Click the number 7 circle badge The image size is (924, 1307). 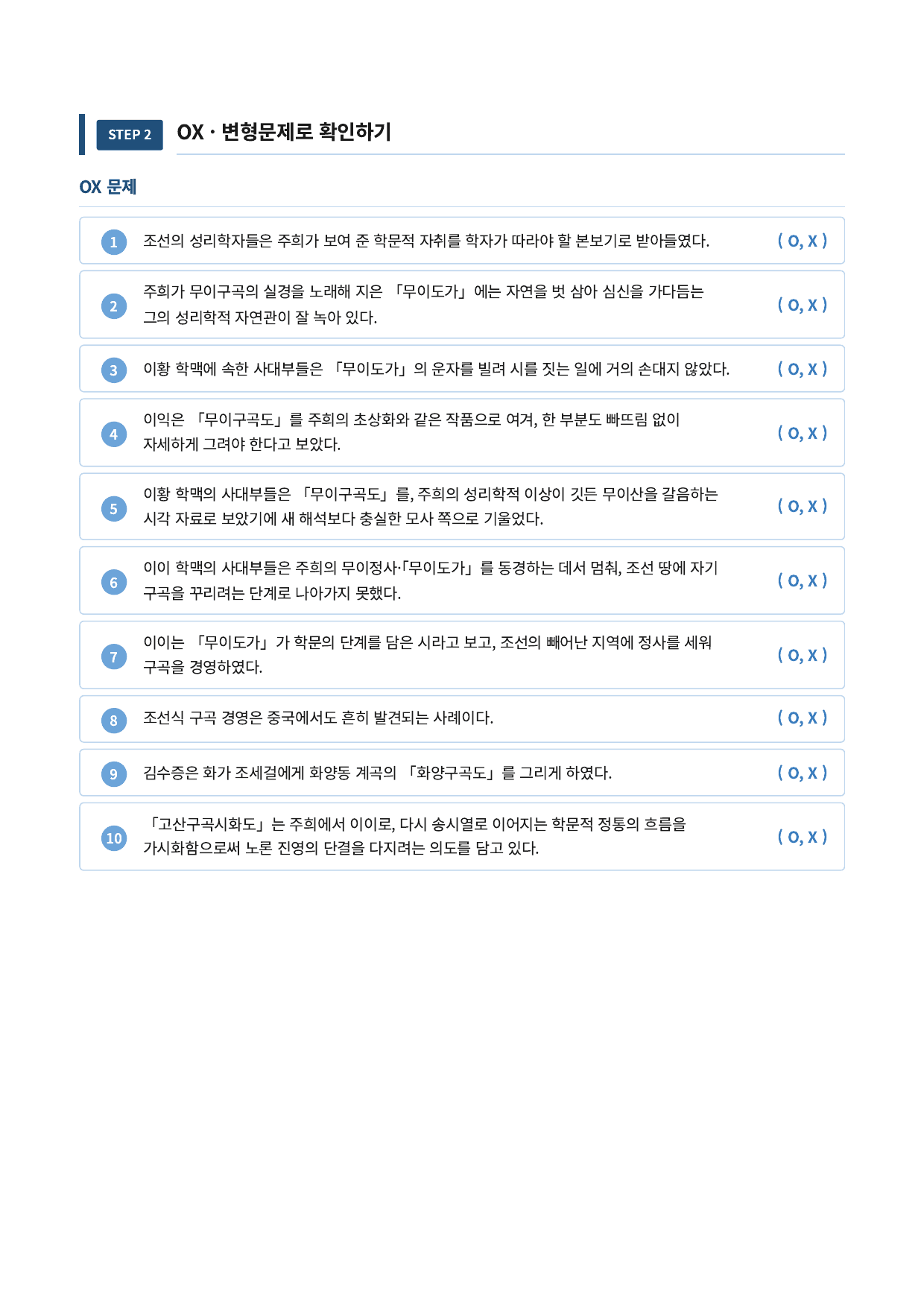tap(114, 656)
